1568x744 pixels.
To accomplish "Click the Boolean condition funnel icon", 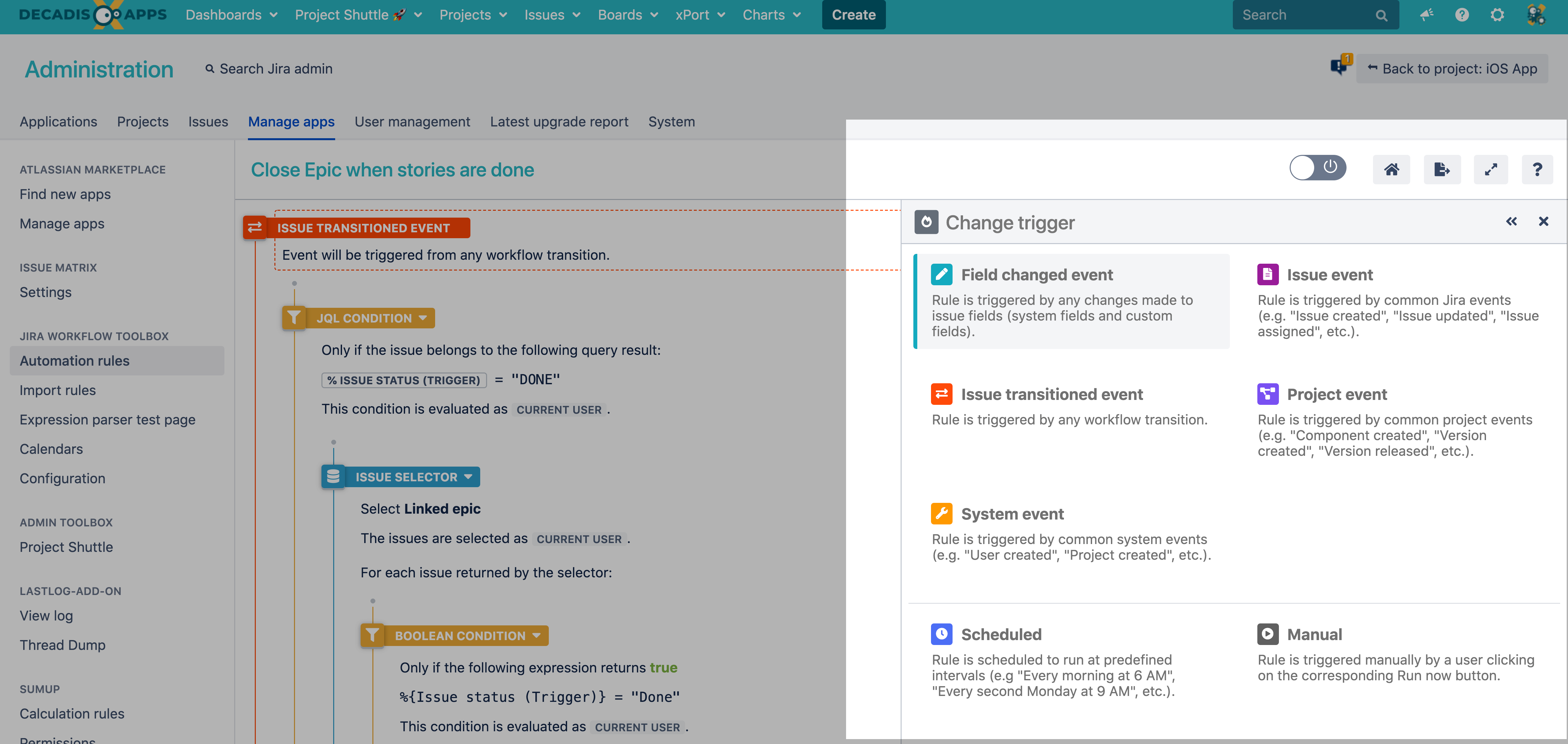I will [372, 635].
